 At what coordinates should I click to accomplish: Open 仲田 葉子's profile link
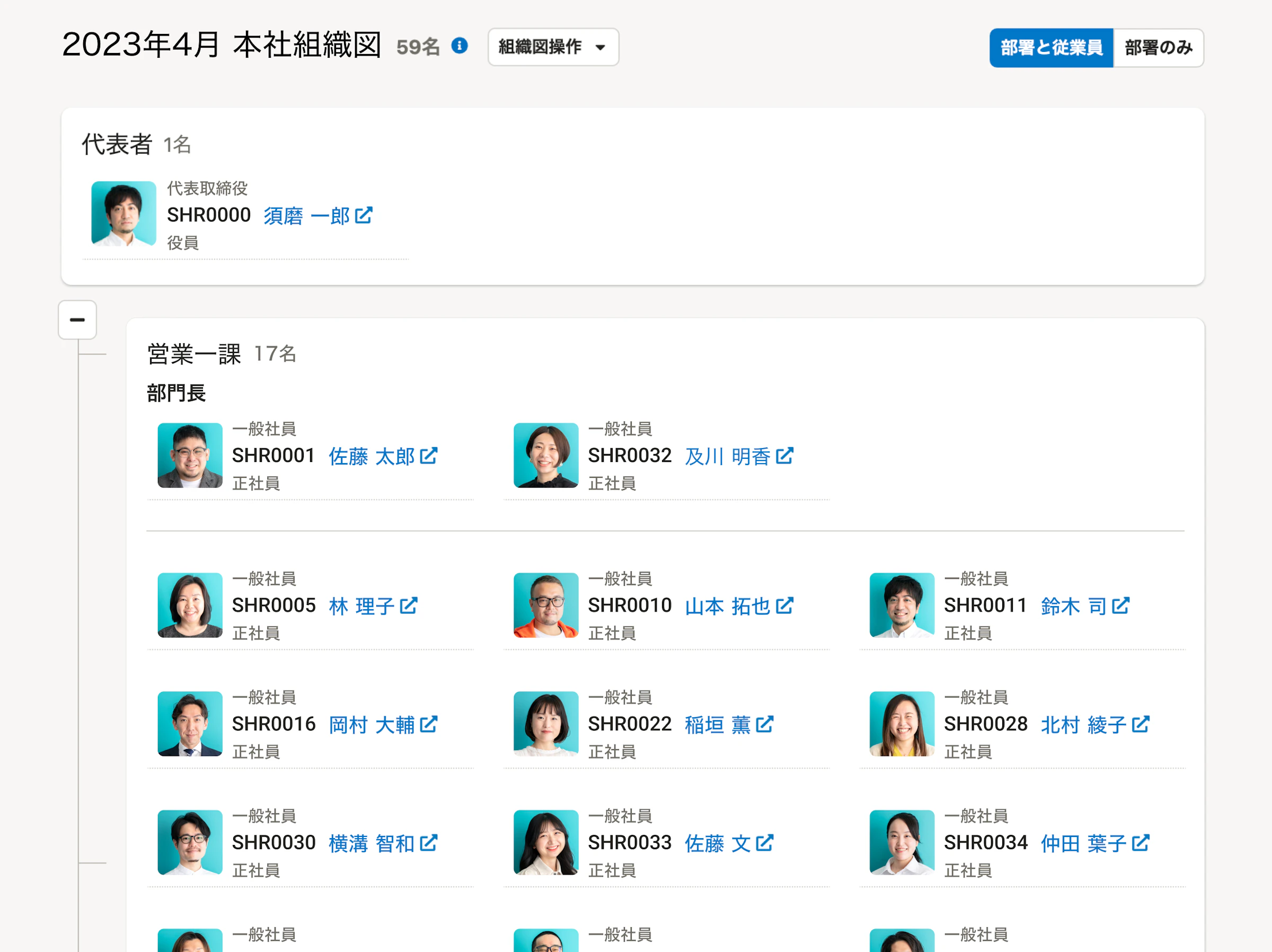coord(1083,843)
